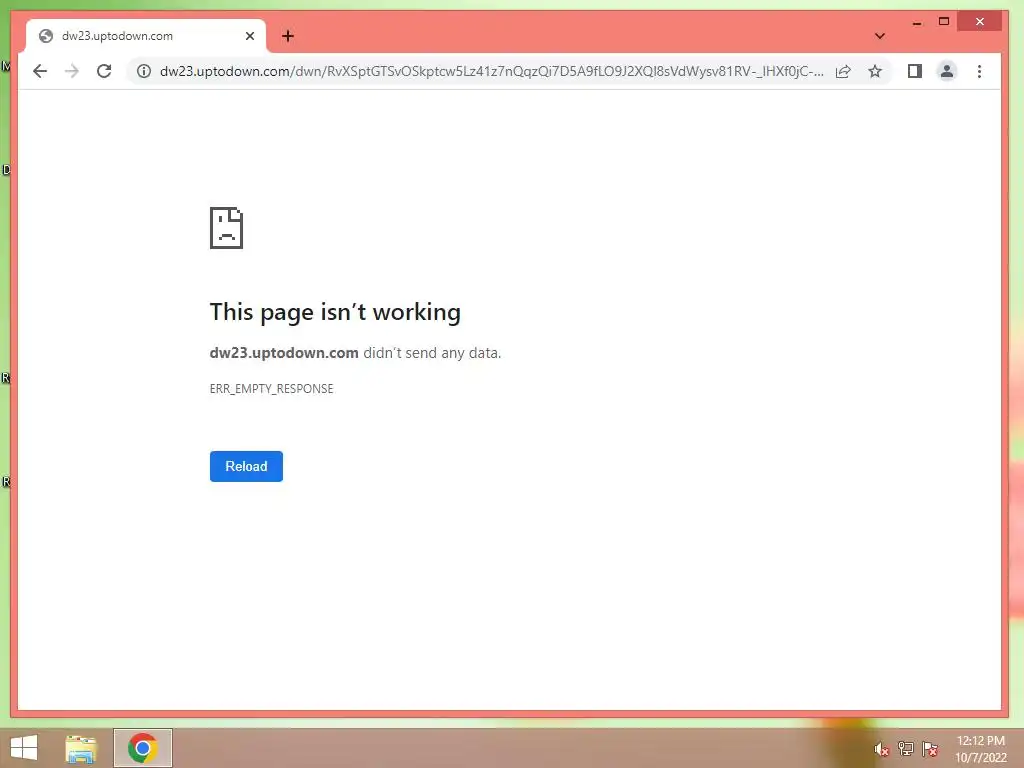Reload page using the toolbar refresh icon
Image resolution: width=1024 pixels, height=768 pixels.
104,71
